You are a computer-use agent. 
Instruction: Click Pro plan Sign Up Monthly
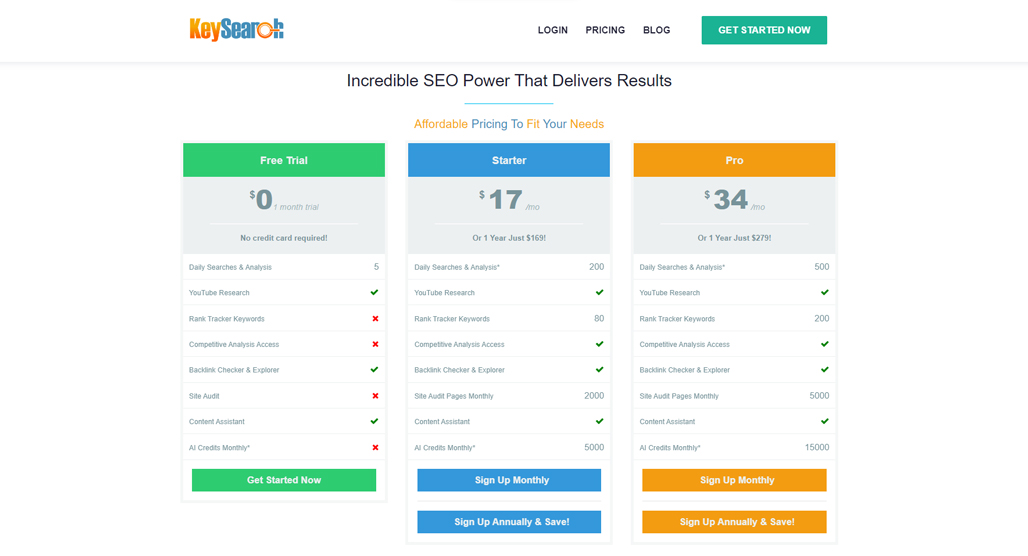tap(734, 480)
